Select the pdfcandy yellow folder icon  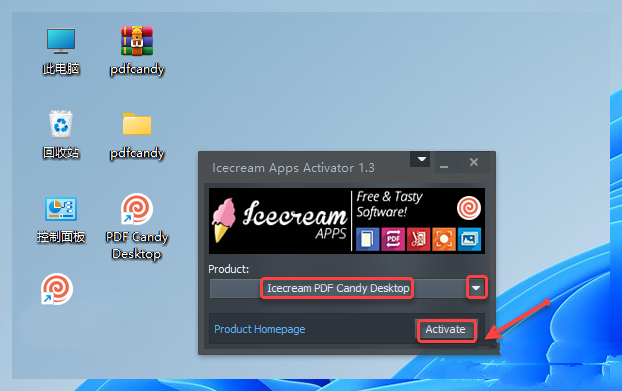click(x=137, y=135)
